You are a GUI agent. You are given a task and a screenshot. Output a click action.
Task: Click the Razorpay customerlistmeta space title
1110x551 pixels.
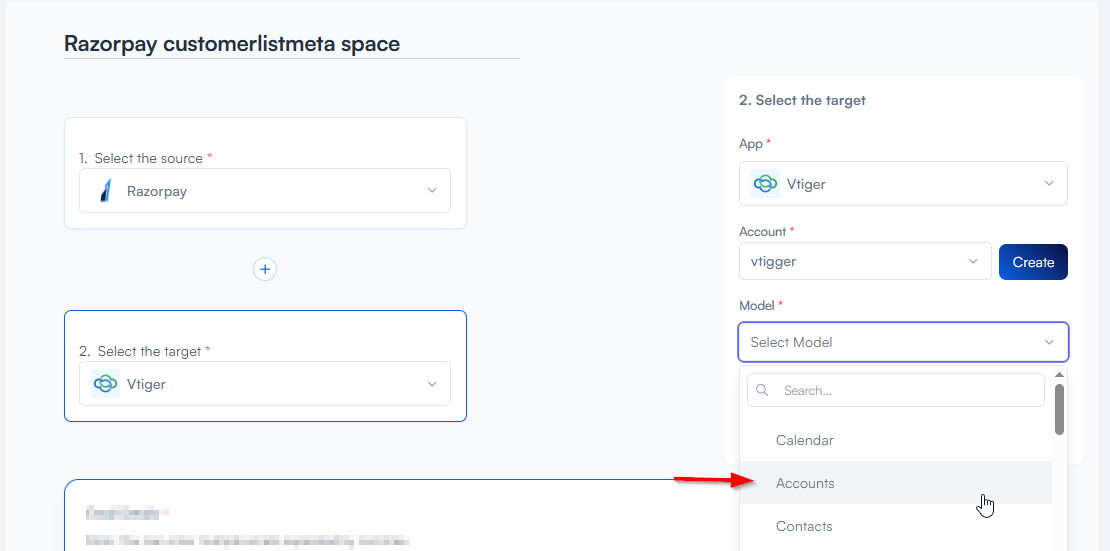coord(232,44)
